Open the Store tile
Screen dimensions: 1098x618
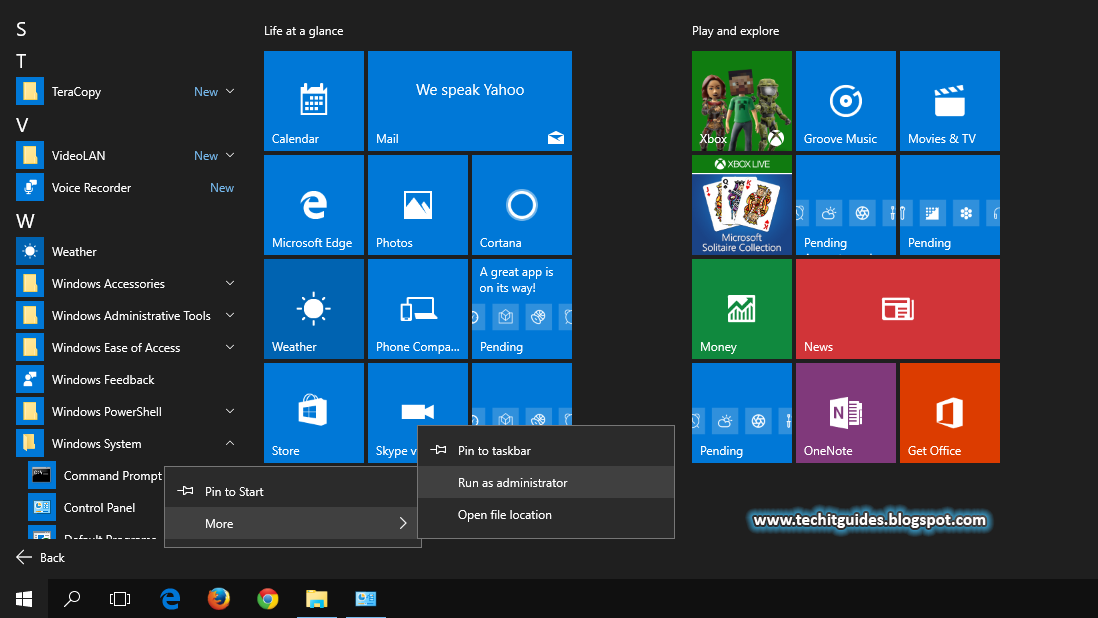313,413
